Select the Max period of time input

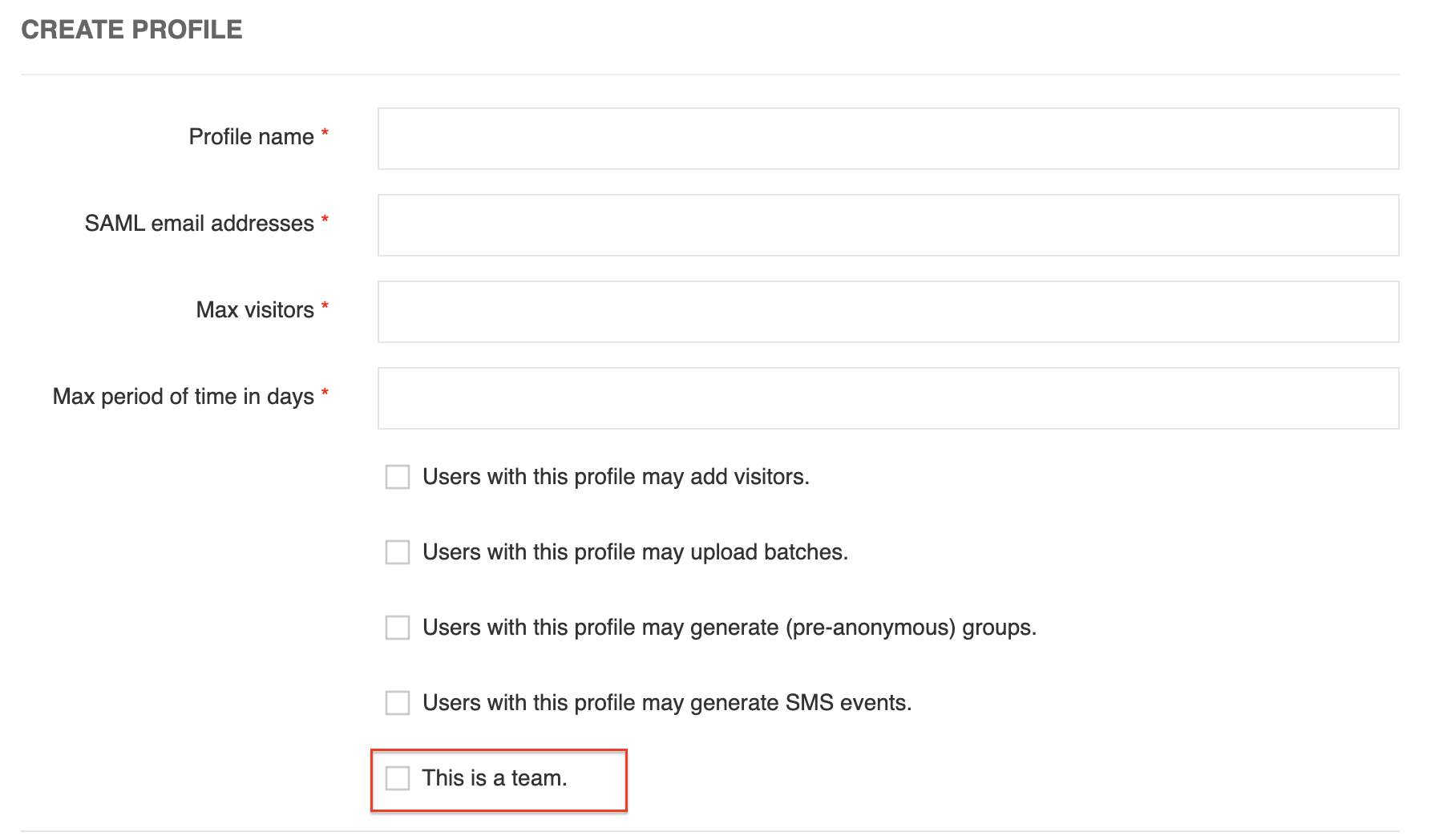click(888, 398)
